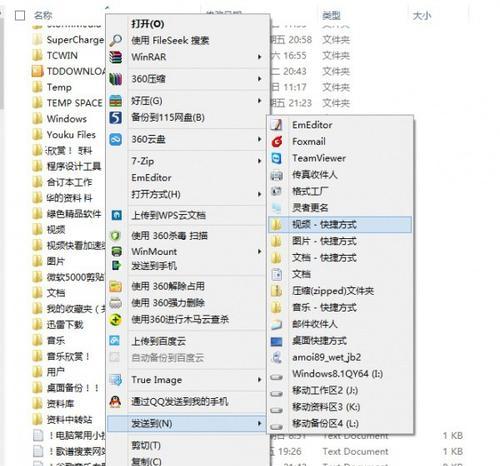500x466 pixels.
Task: Click the WinRAR books icon
Action: (116, 57)
